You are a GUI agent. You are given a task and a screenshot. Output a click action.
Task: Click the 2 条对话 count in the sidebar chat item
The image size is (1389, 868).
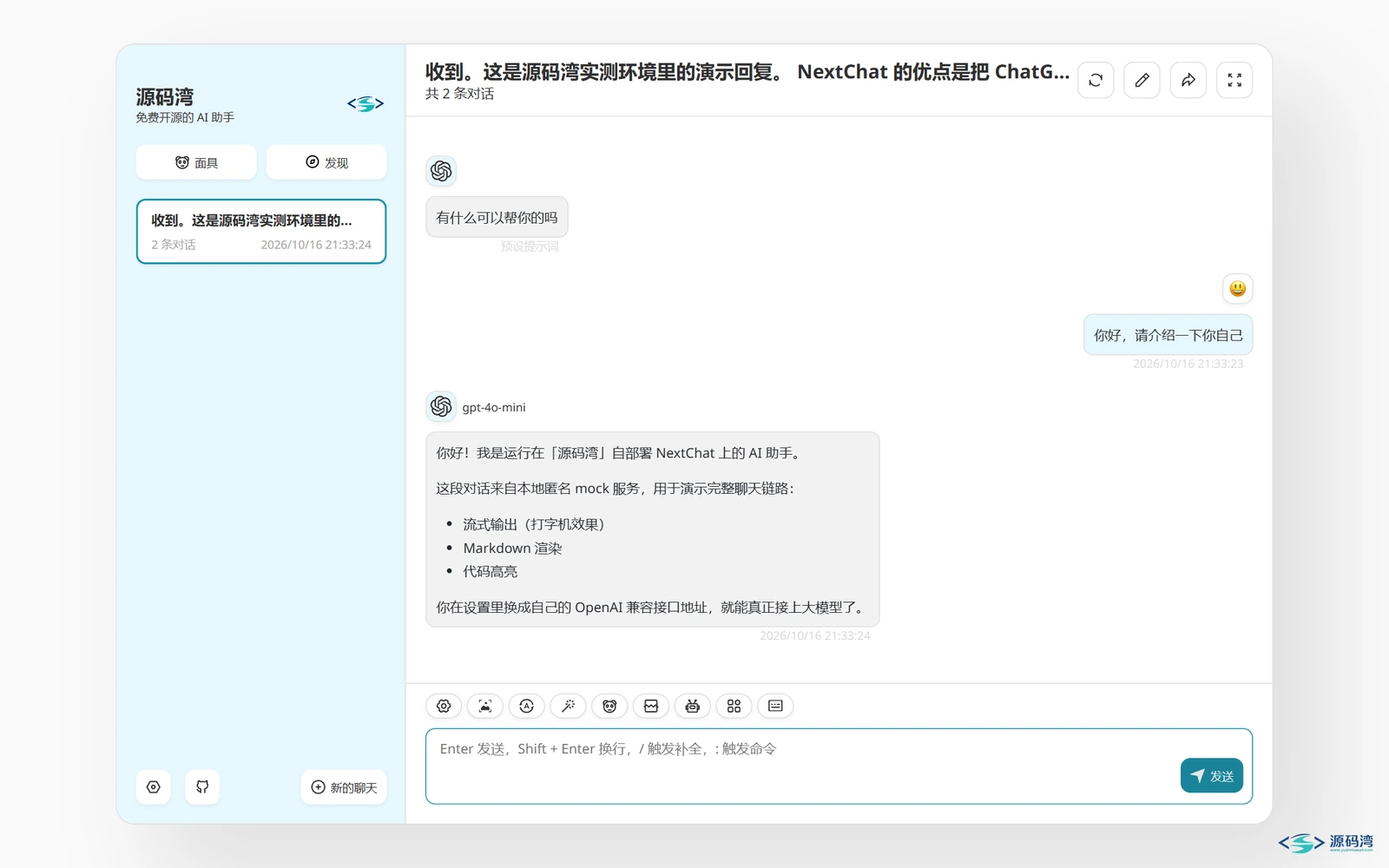coord(173,245)
